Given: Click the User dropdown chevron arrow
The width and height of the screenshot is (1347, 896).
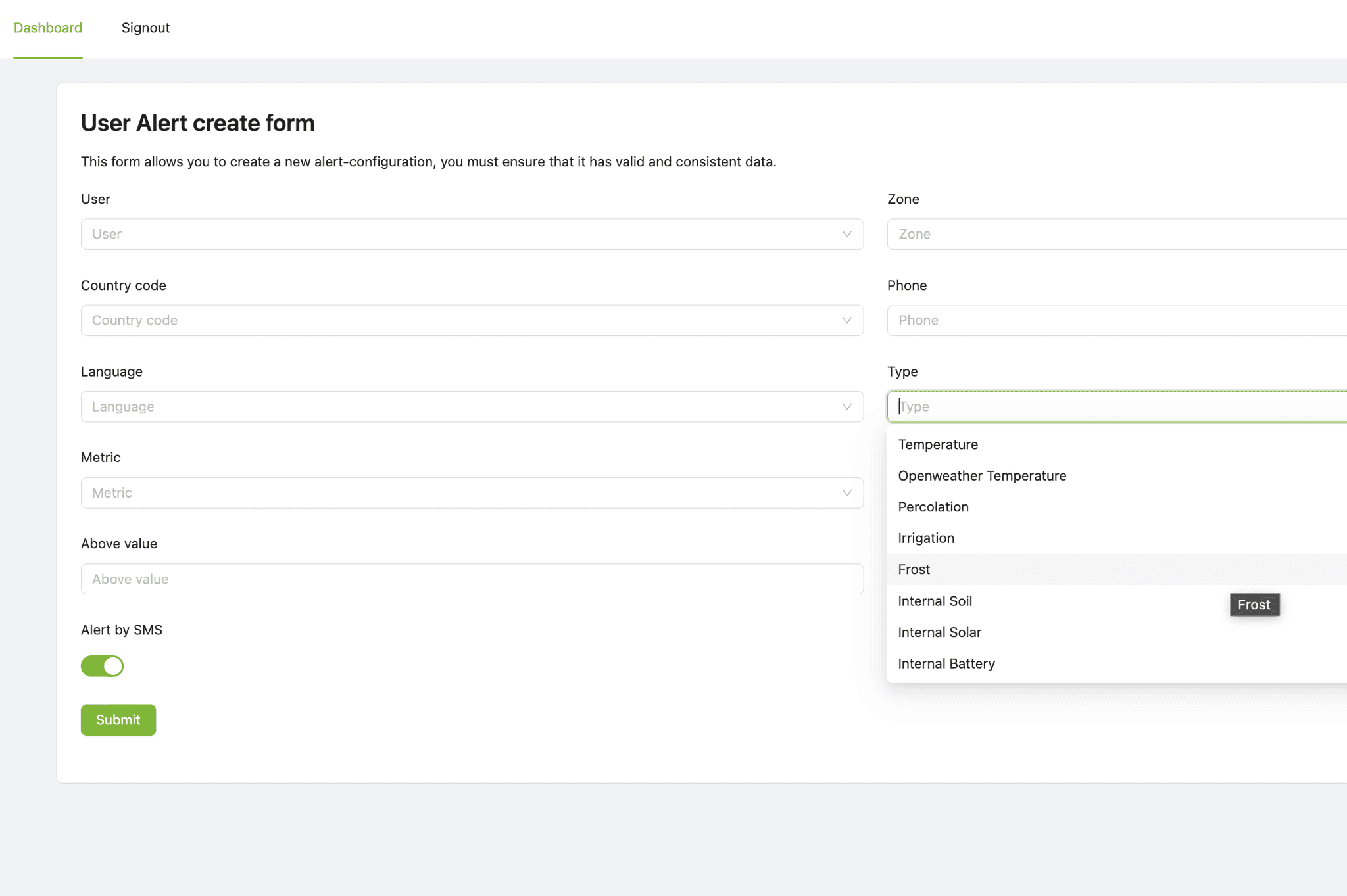Looking at the screenshot, I should pyautogui.click(x=846, y=234).
